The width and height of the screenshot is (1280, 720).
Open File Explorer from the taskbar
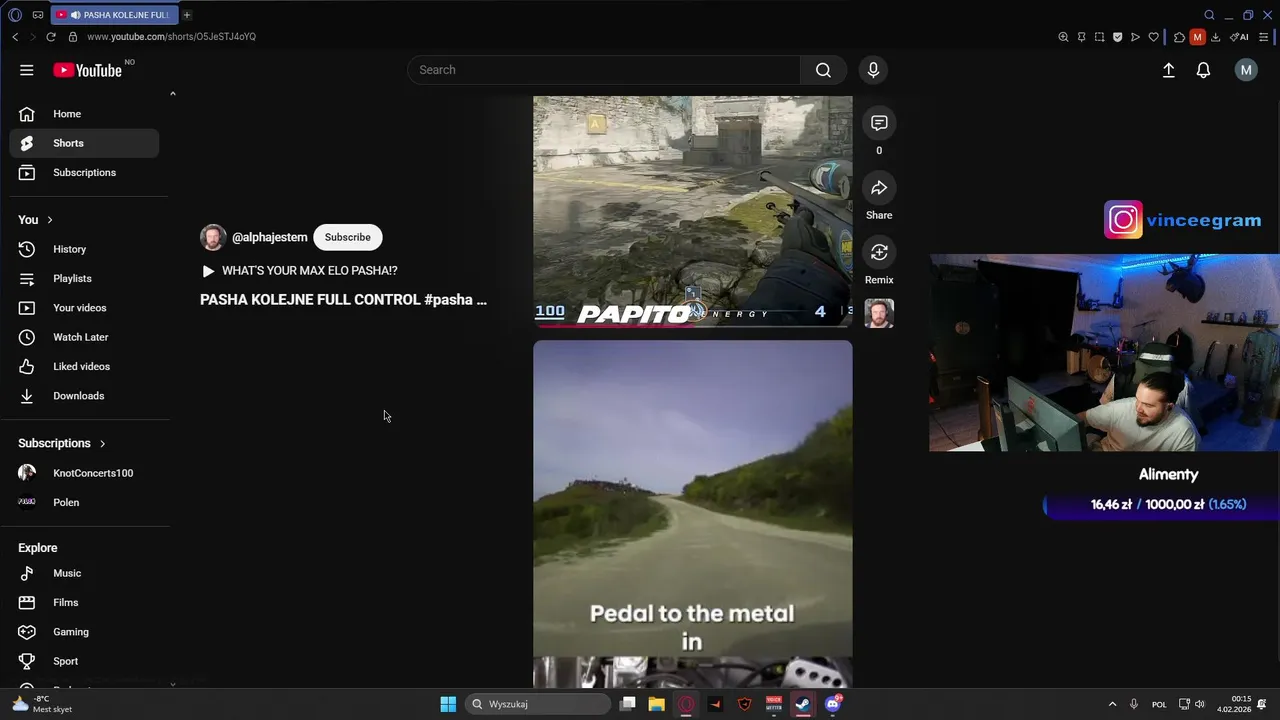click(656, 704)
